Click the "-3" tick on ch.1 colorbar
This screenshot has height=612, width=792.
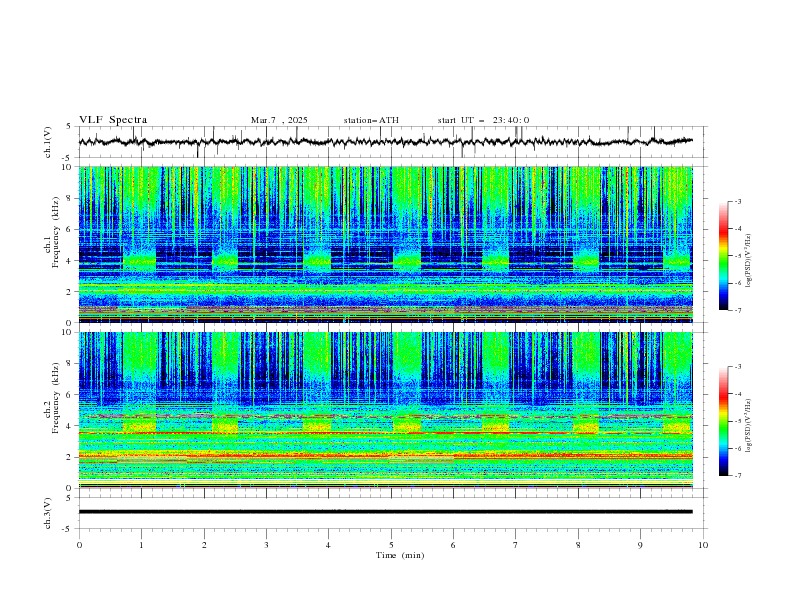pyautogui.click(x=738, y=201)
